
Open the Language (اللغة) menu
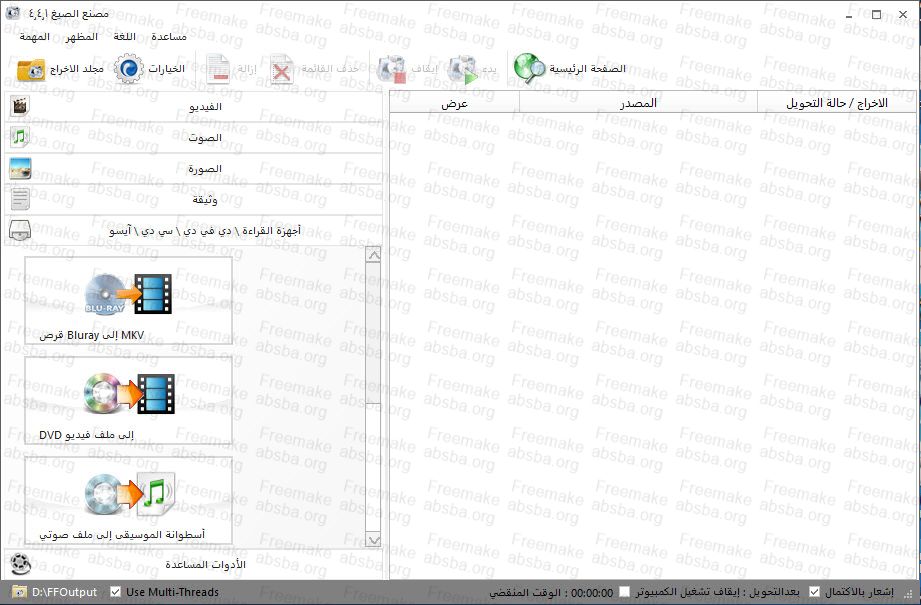click(125, 36)
